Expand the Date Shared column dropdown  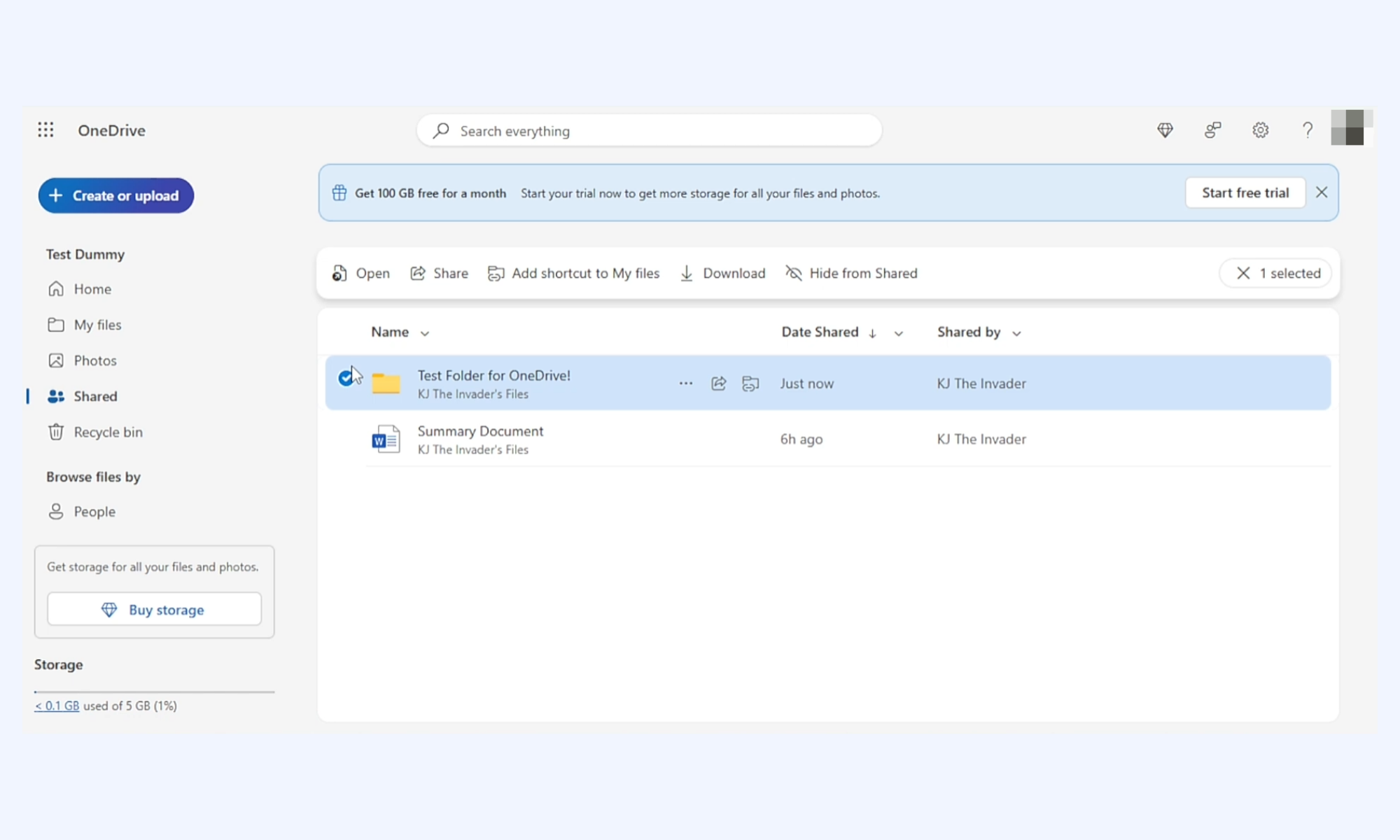pyautogui.click(x=899, y=333)
